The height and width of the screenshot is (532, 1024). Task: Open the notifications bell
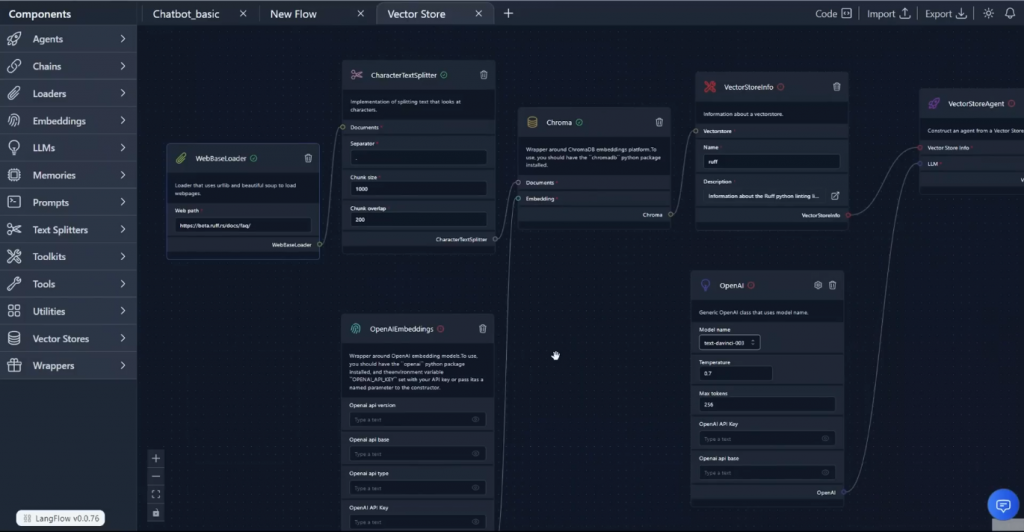tap(1010, 13)
